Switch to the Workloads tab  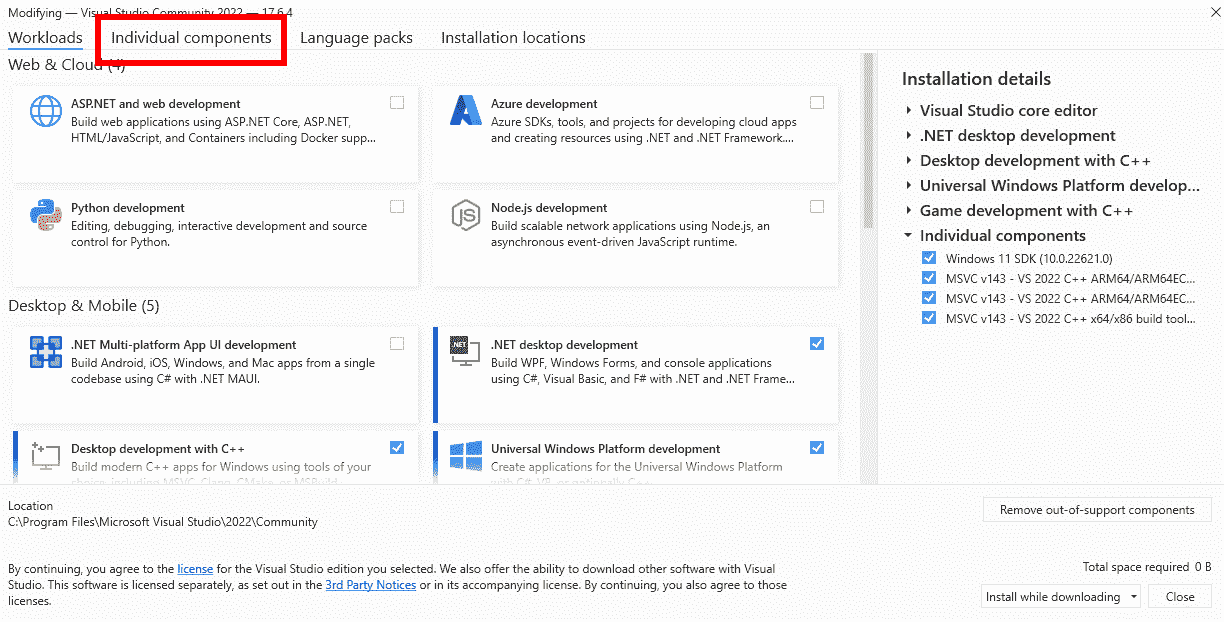pos(45,38)
